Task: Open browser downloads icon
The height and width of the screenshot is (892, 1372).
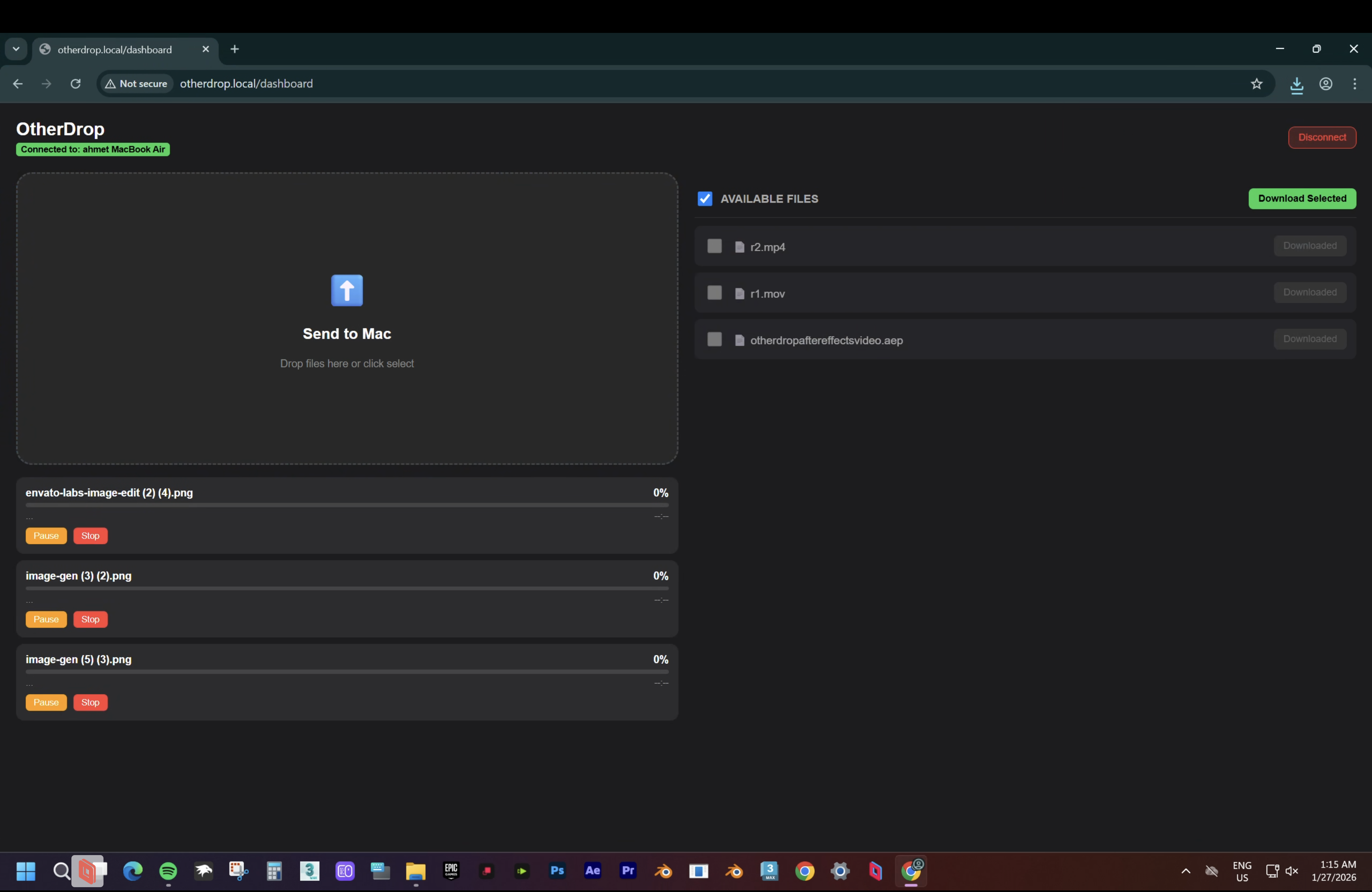Action: coord(1297,85)
